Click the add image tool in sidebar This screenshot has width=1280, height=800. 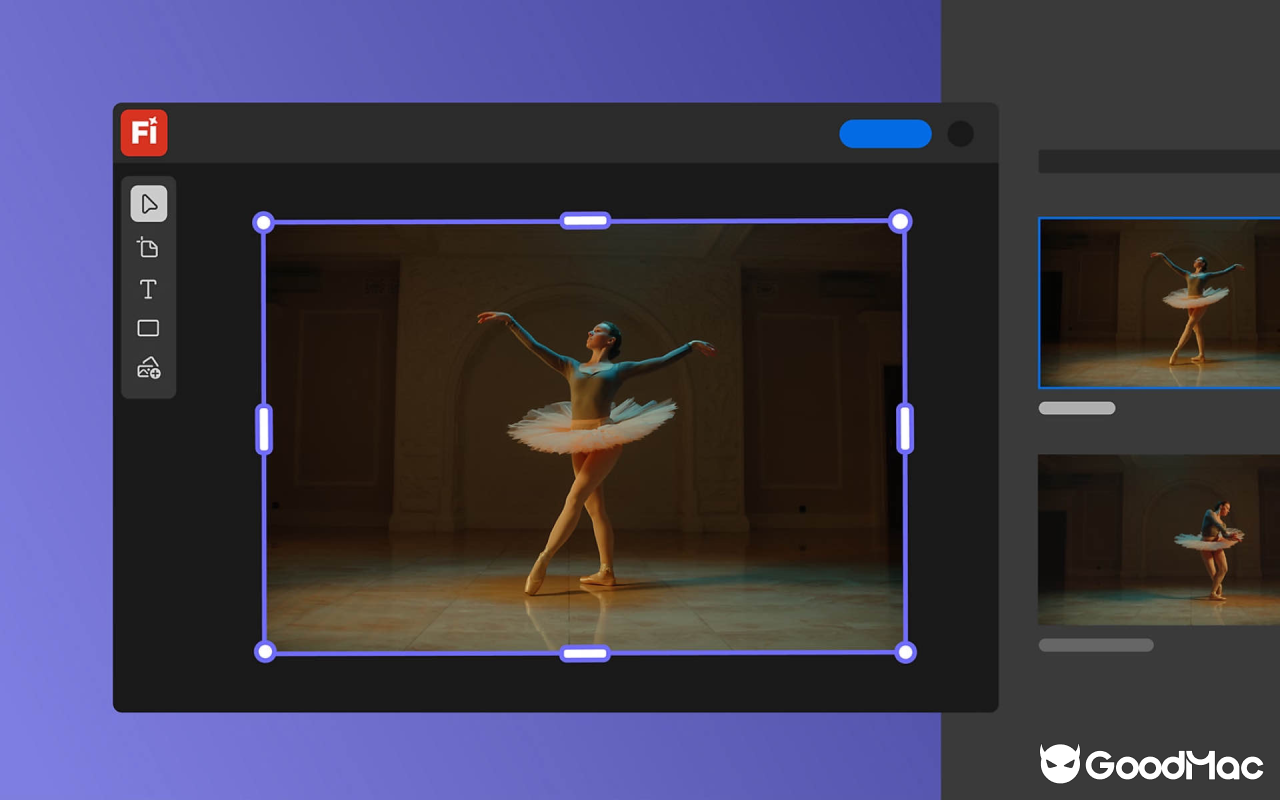click(147, 369)
